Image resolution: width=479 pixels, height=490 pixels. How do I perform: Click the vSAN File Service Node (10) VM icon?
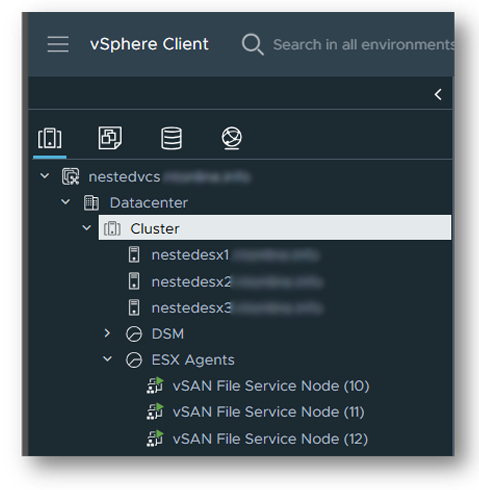click(x=155, y=386)
